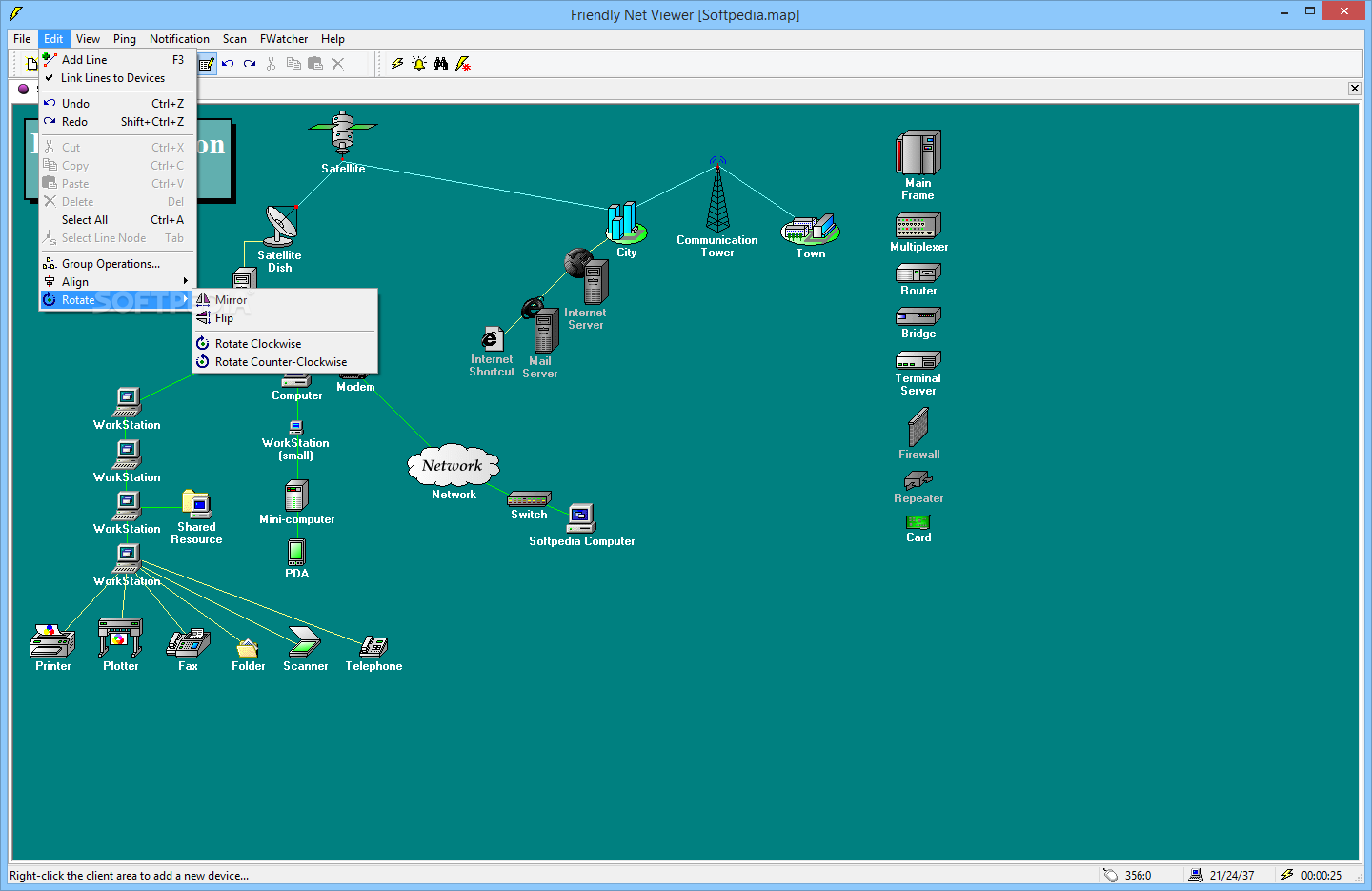
Task: Select the Main Frame device icon
Action: click(x=918, y=152)
